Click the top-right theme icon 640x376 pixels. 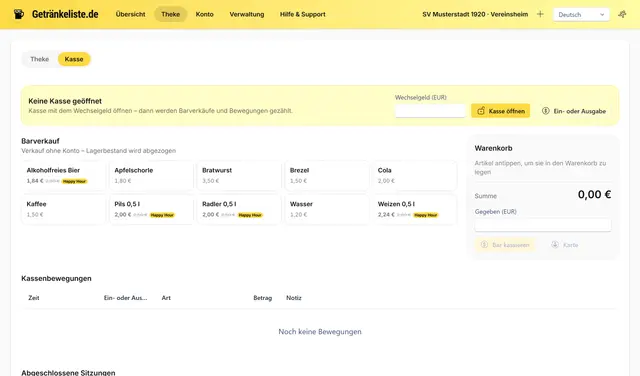tap(622, 14)
